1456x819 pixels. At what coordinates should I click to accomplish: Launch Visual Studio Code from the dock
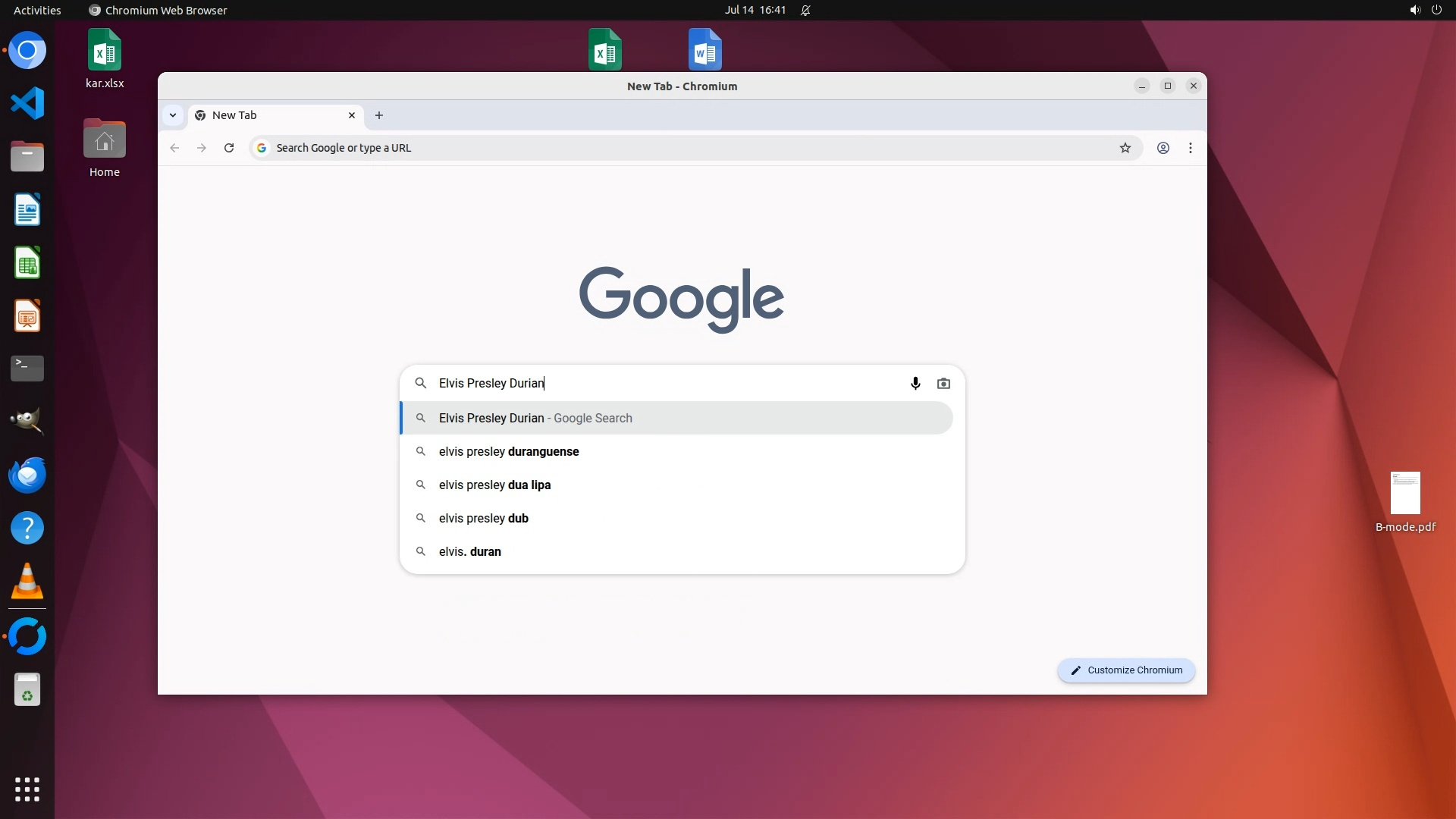(x=27, y=103)
